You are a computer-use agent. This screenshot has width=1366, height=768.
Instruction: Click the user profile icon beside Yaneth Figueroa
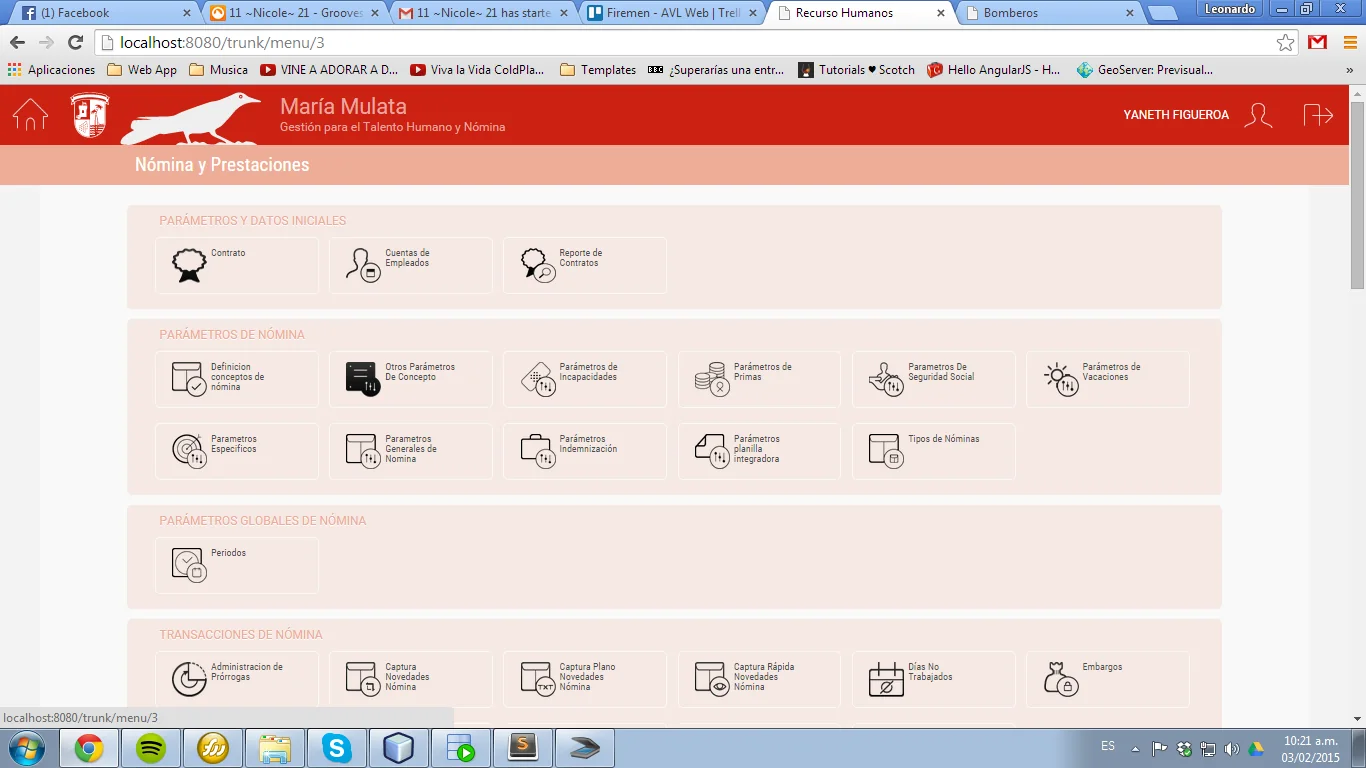click(x=1258, y=115)
